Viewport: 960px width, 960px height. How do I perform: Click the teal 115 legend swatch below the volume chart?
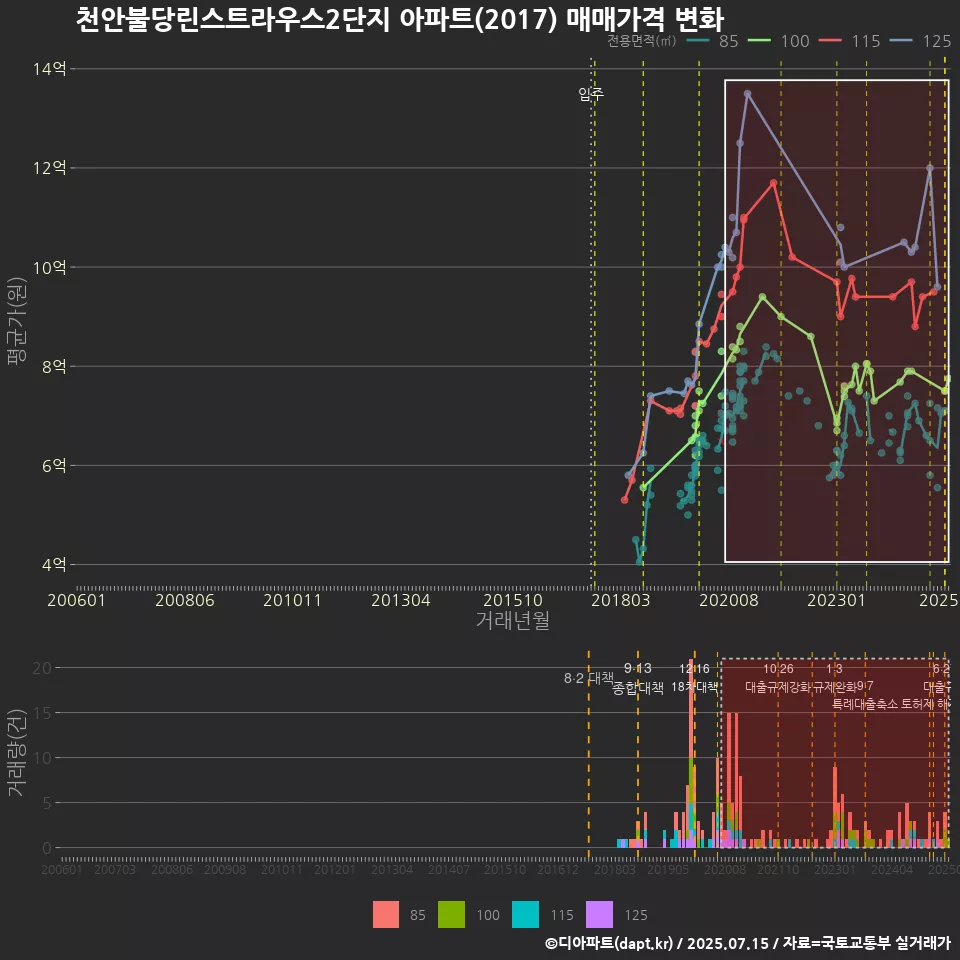[x=525, y=915]
